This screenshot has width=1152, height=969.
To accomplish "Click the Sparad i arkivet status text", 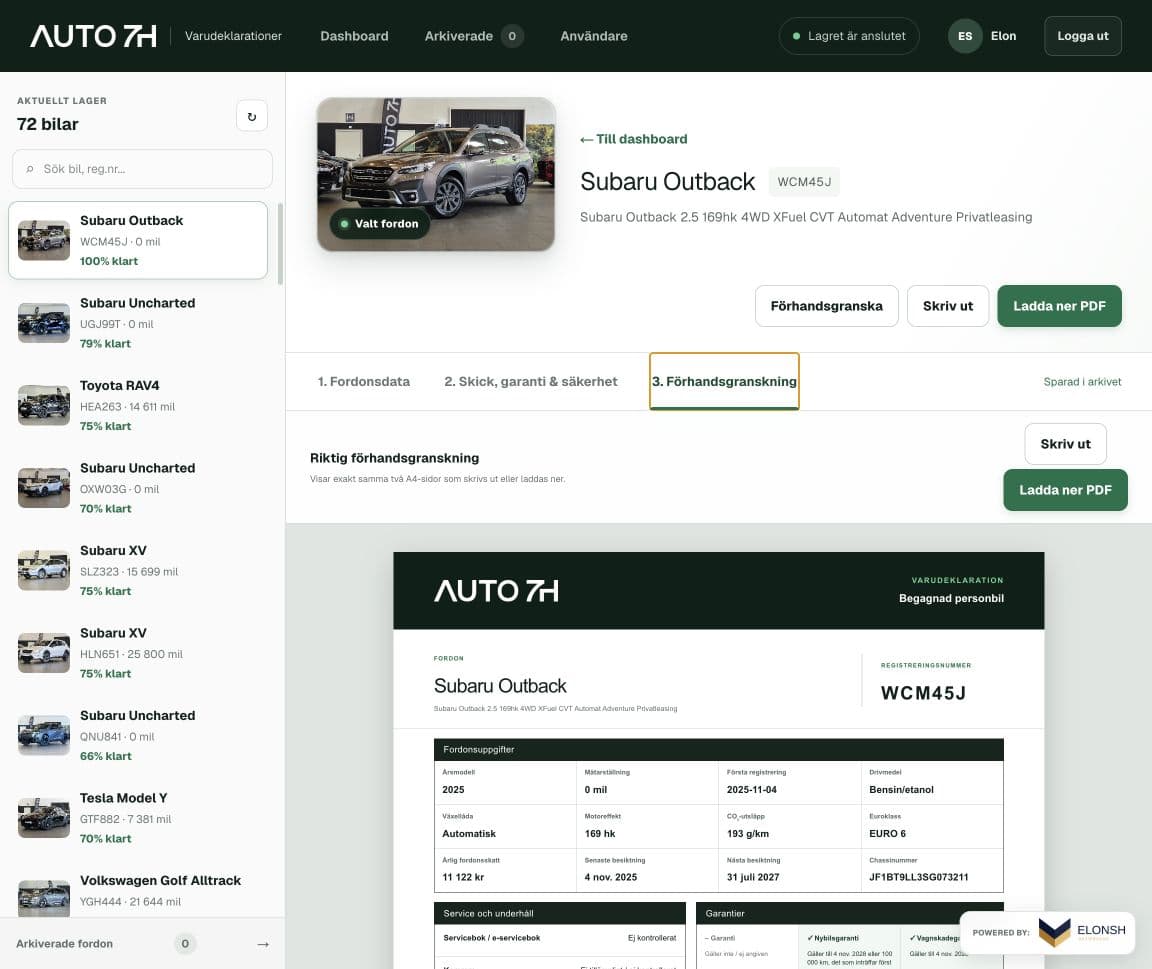I will click(1082, 381).
